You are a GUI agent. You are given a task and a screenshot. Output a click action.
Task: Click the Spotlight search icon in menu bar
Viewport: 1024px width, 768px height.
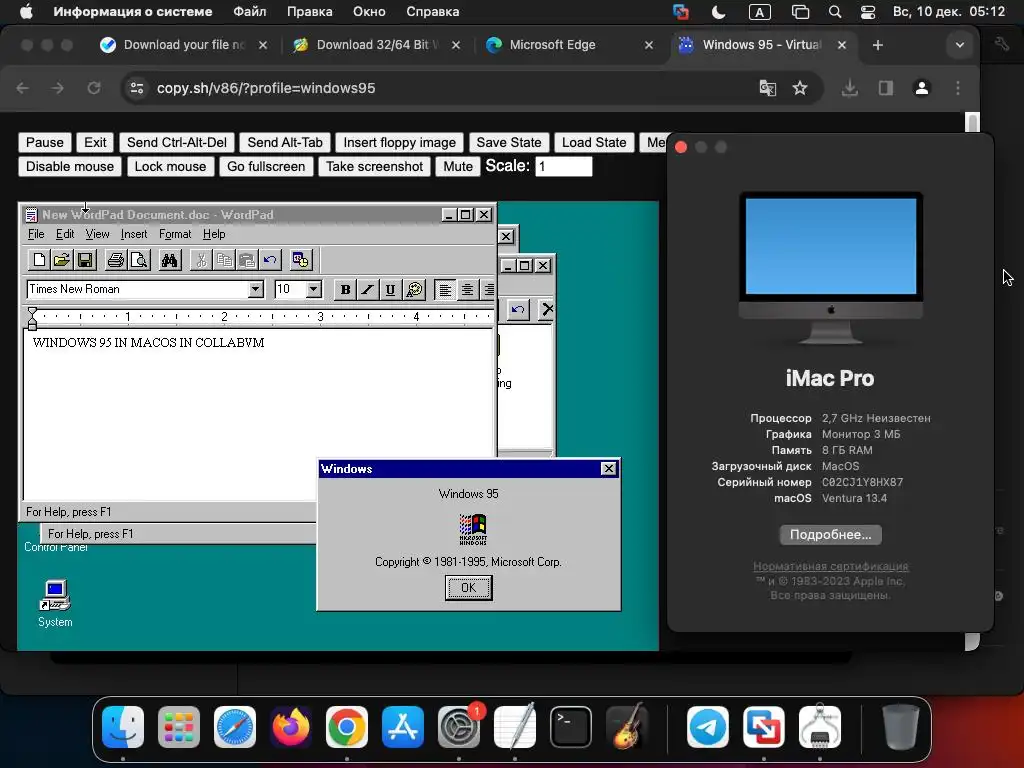coord(835,12)
